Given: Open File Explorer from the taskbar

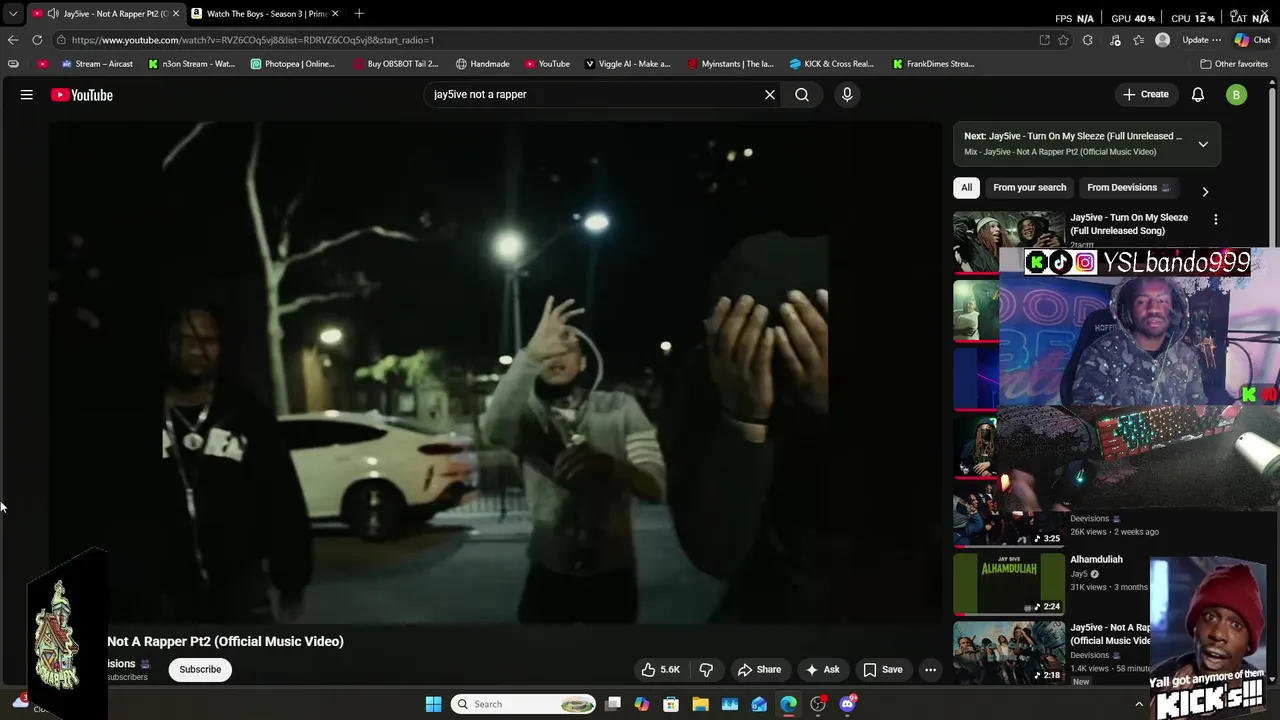Looking at the screenshot, I should pyautogui.click(x=700, y=704).
